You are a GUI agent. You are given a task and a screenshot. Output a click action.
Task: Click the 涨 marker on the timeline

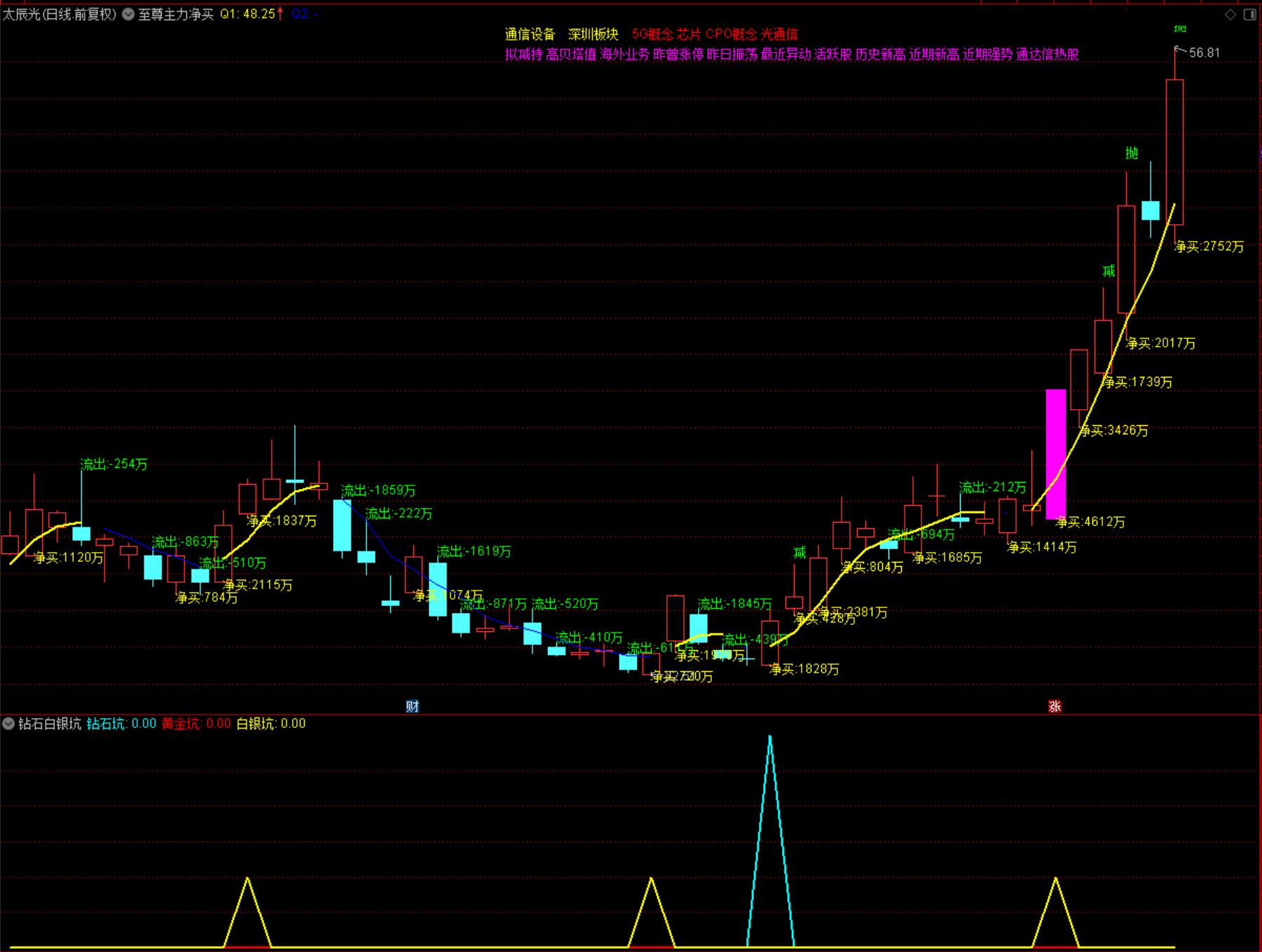(1055, 706)
